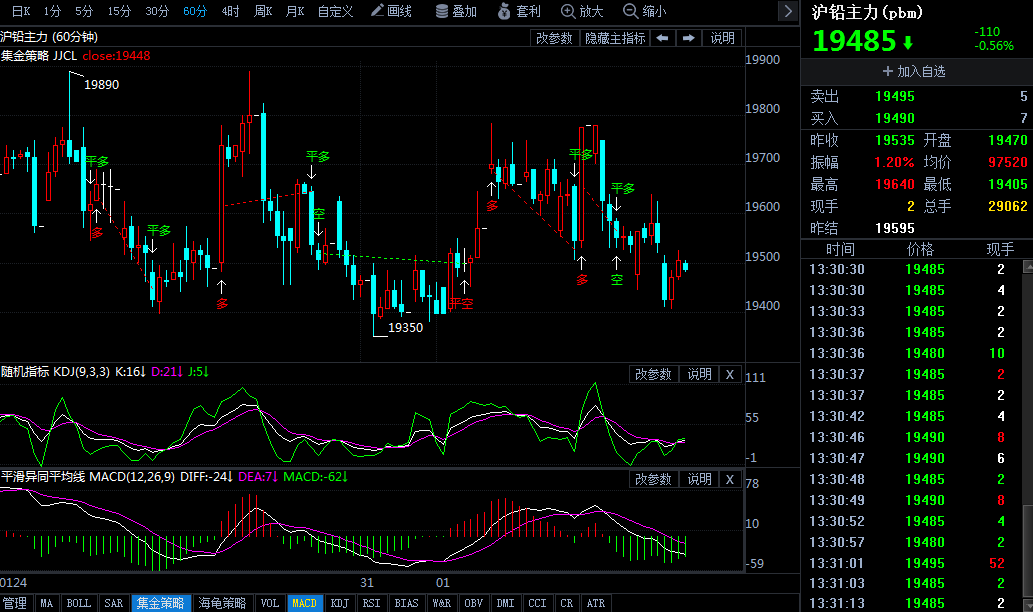Viewport: 1033px width, 612px height.
Task: Click the 19890 high price label
Action: [x=101, y=84]
